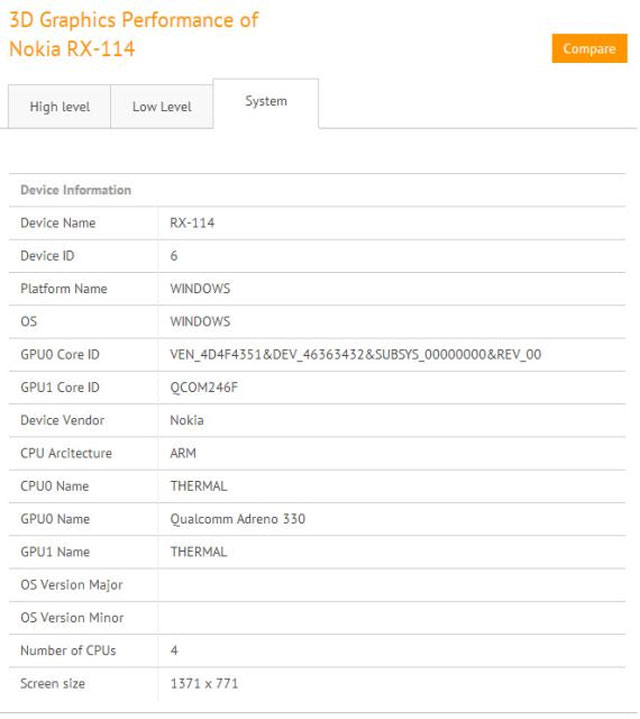Image resolution: width=640 pixels, height=719 pixels.
Task: Click the Platform Name row label
Action: click(64, 289)
